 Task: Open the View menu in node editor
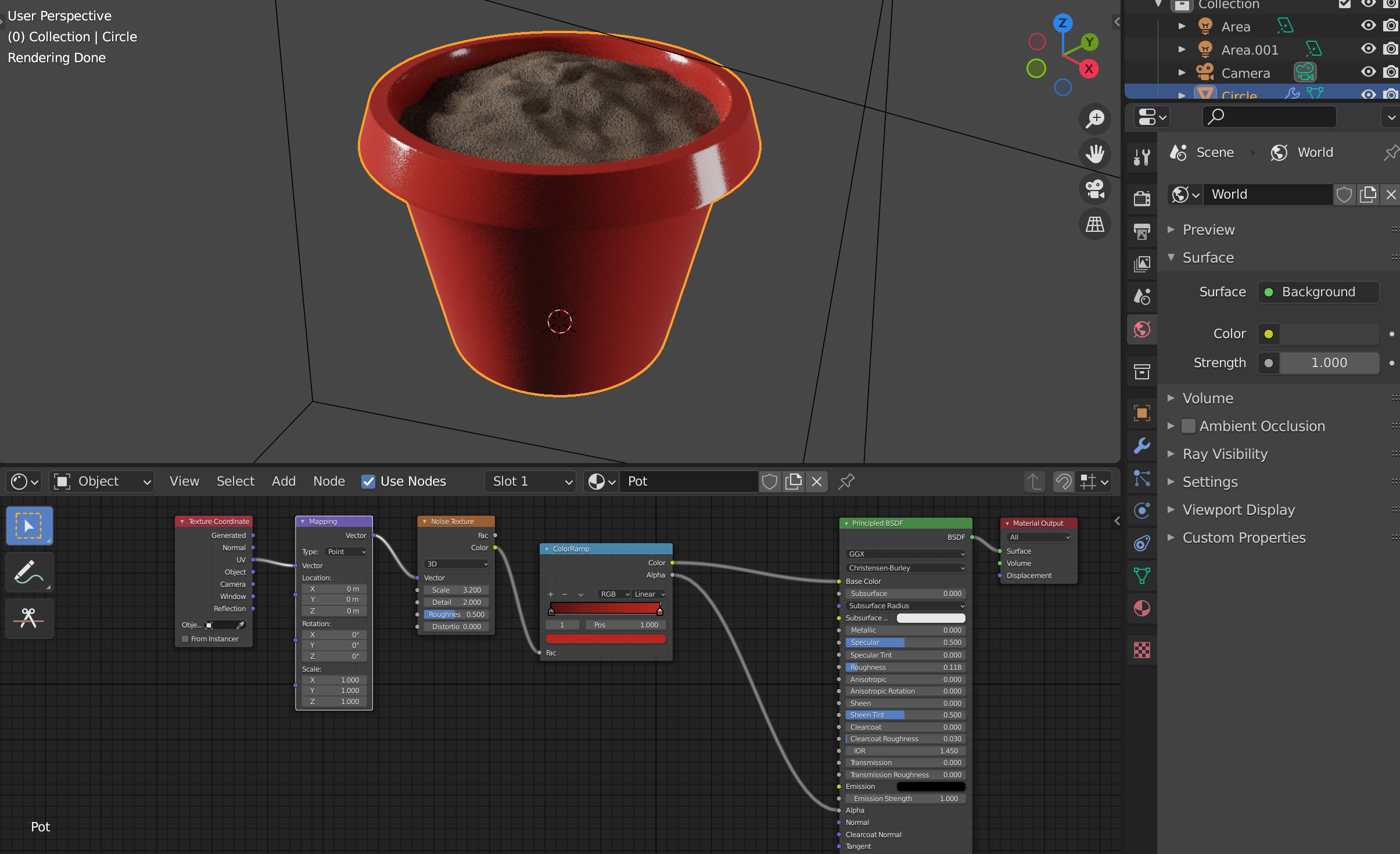[x=184, y=481]
